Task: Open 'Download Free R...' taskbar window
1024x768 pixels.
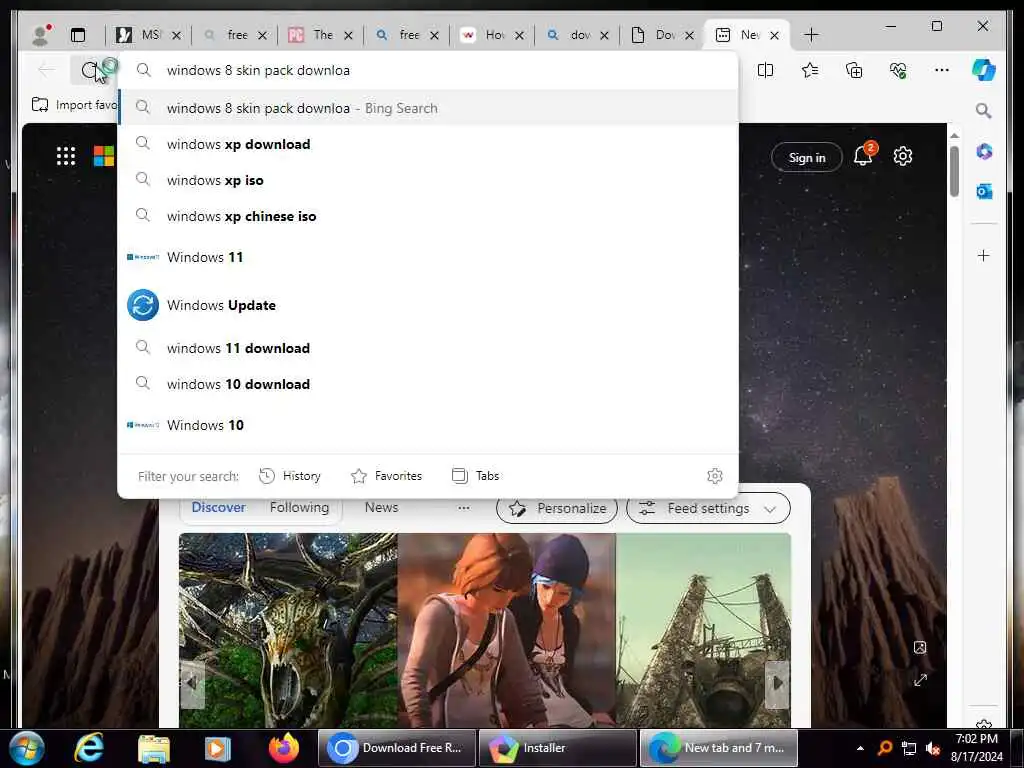Action: click(x=396, y=748)
